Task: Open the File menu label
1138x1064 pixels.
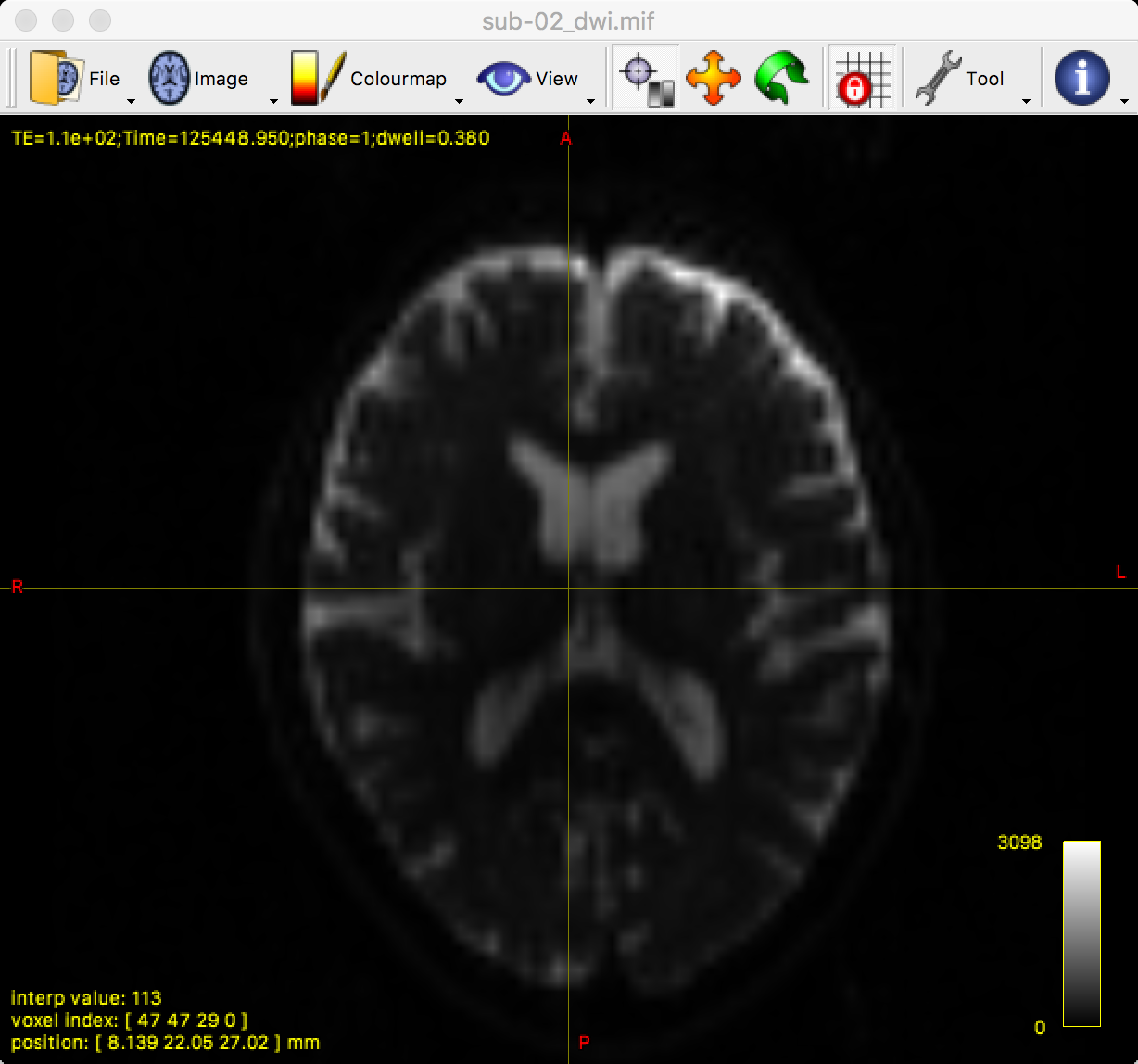Action: click(104, 79)
